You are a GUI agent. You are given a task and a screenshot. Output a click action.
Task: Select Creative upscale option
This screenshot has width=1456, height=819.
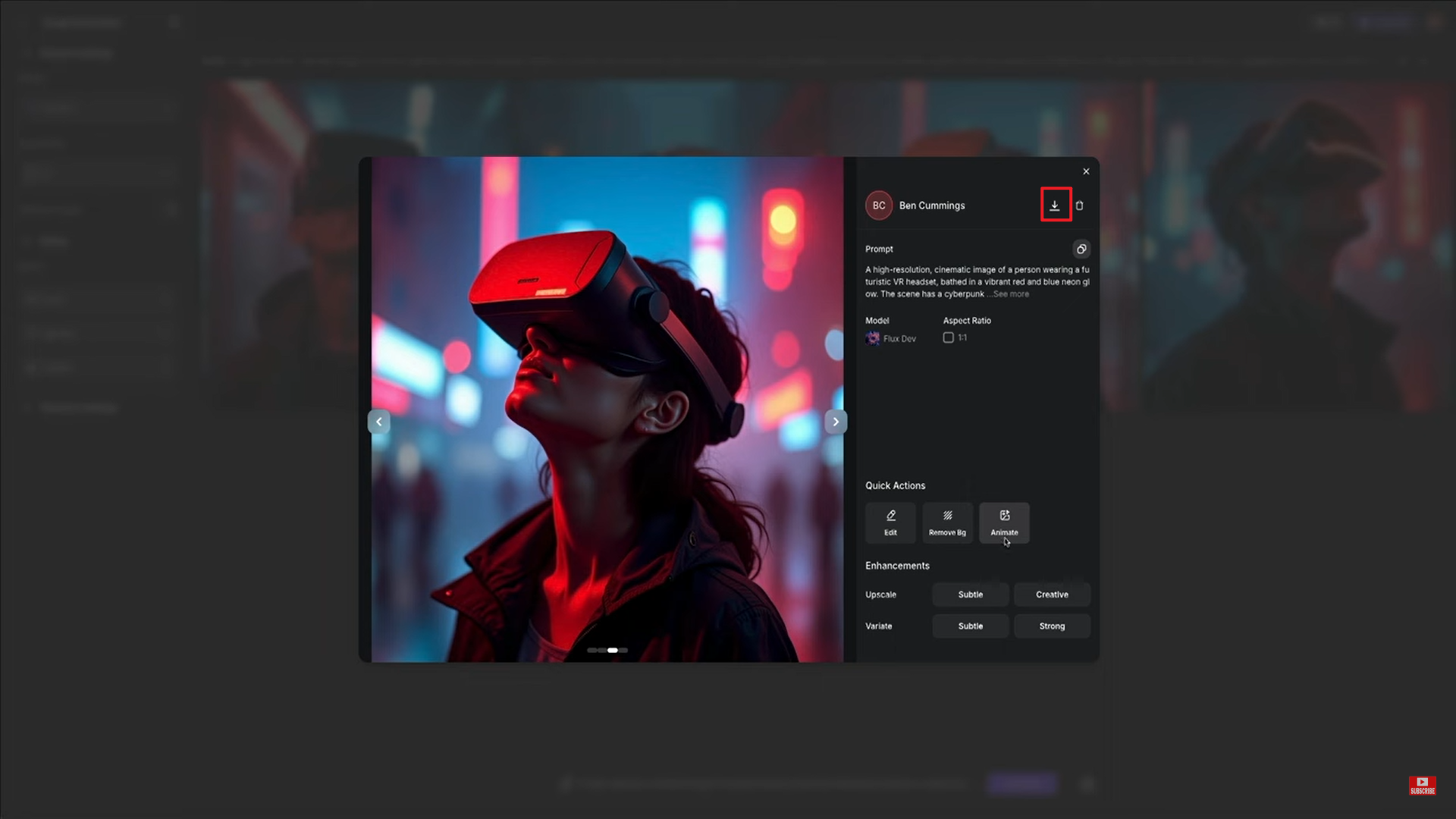[1052, 595]
